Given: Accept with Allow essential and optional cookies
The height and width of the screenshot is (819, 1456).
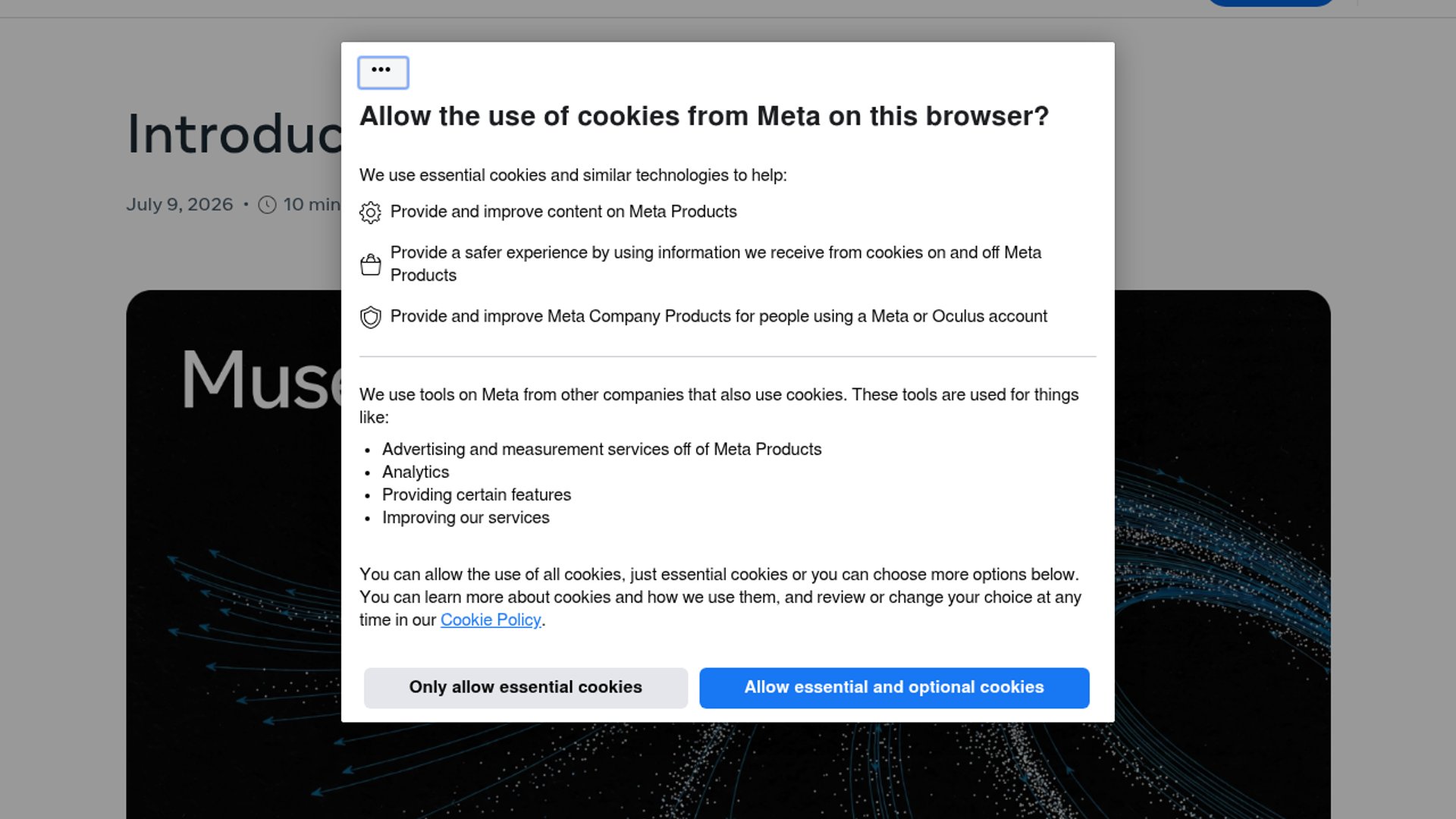Looking at the screenshot, I should pos(894,688).
